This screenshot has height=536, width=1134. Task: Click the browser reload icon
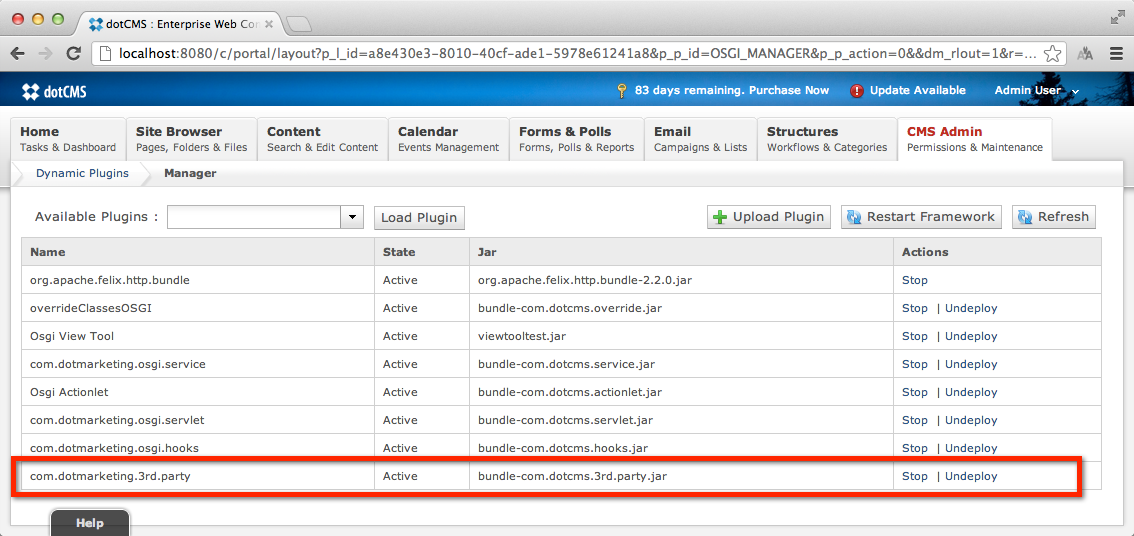[73, 54]
